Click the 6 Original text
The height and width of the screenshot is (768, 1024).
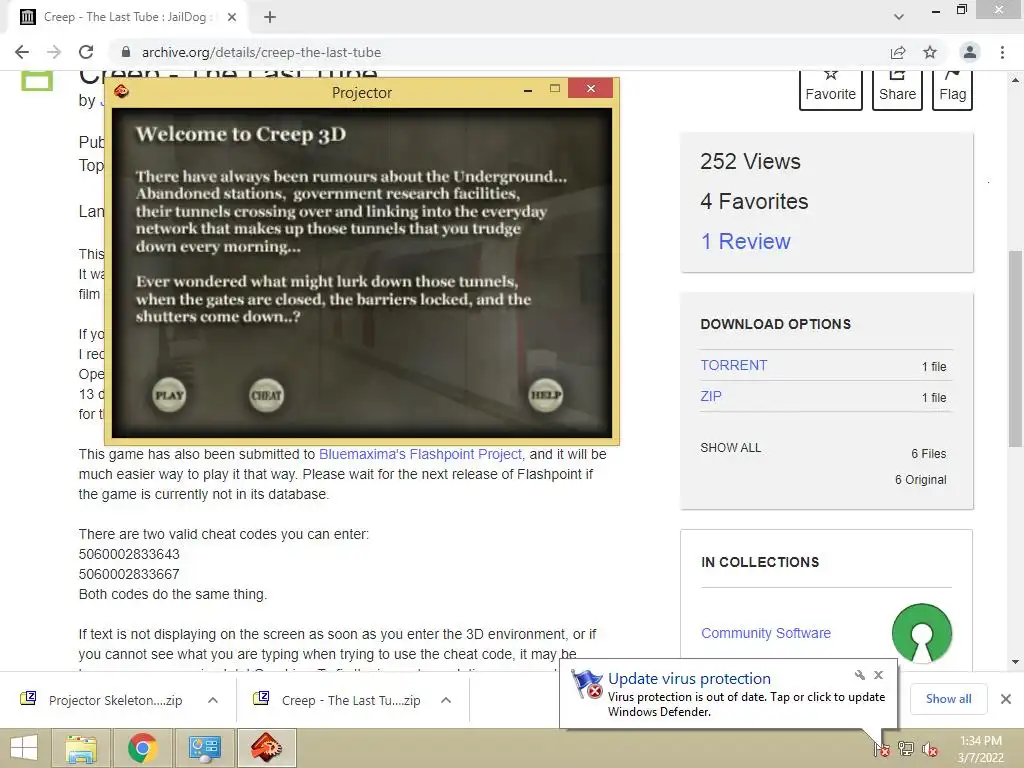920,480
